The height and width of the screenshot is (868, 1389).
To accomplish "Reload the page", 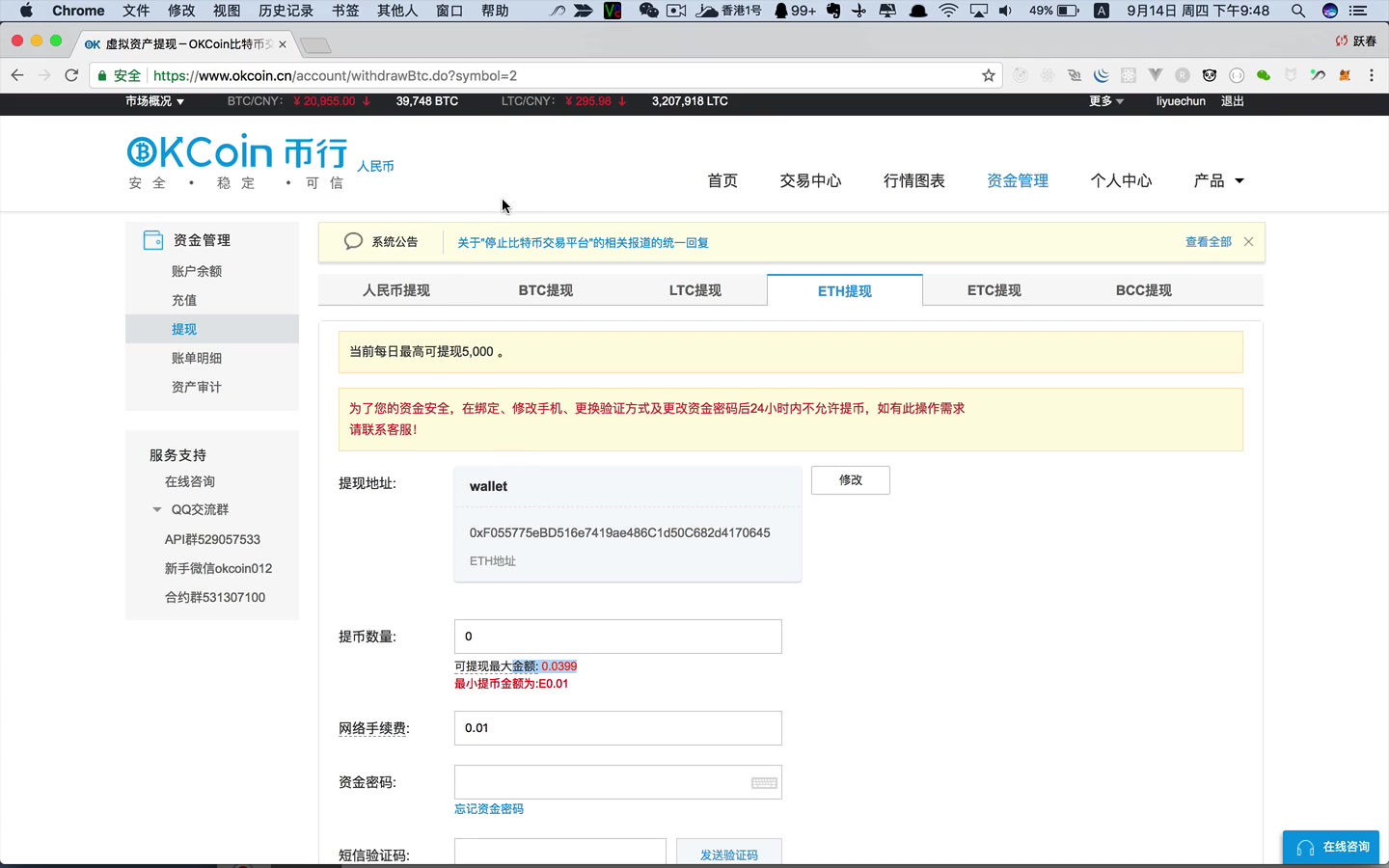I will 71,75.
